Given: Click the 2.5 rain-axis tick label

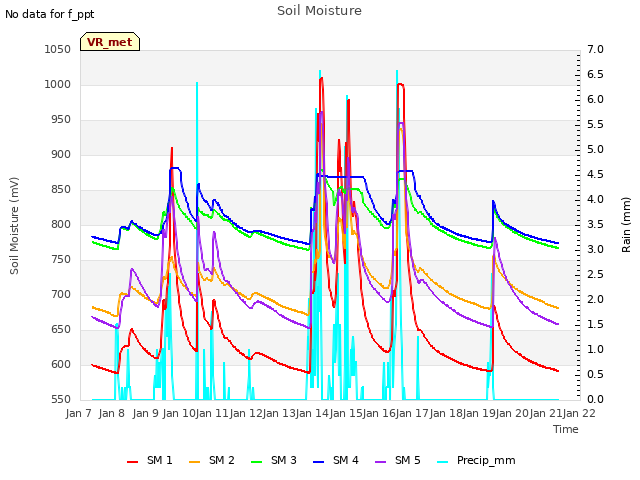Looking at the screenshot, I should click(x=596, y=274).
